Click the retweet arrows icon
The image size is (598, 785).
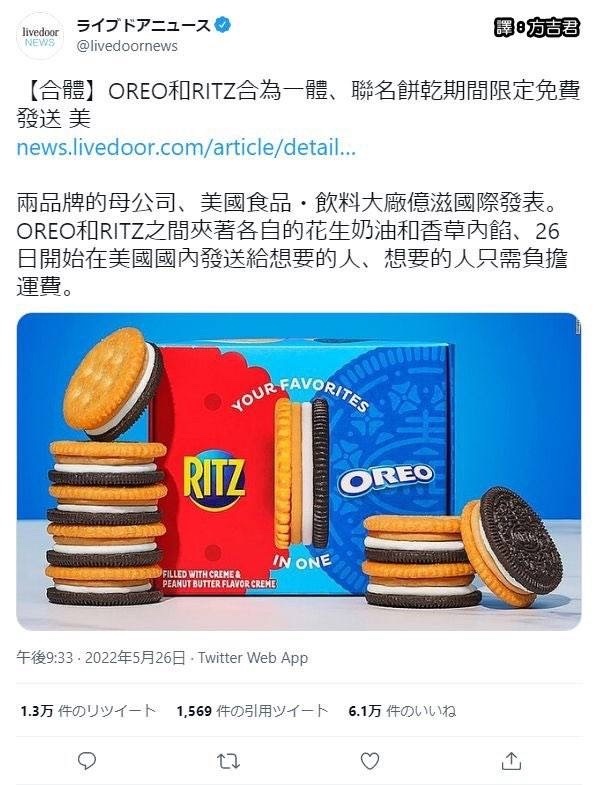(x=228, y=761)
